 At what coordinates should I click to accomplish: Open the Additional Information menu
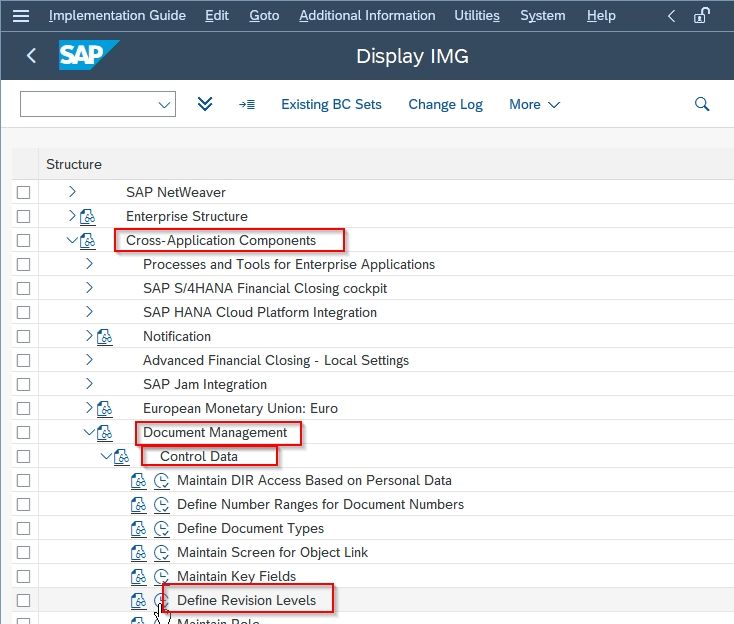tap(367, 15)
